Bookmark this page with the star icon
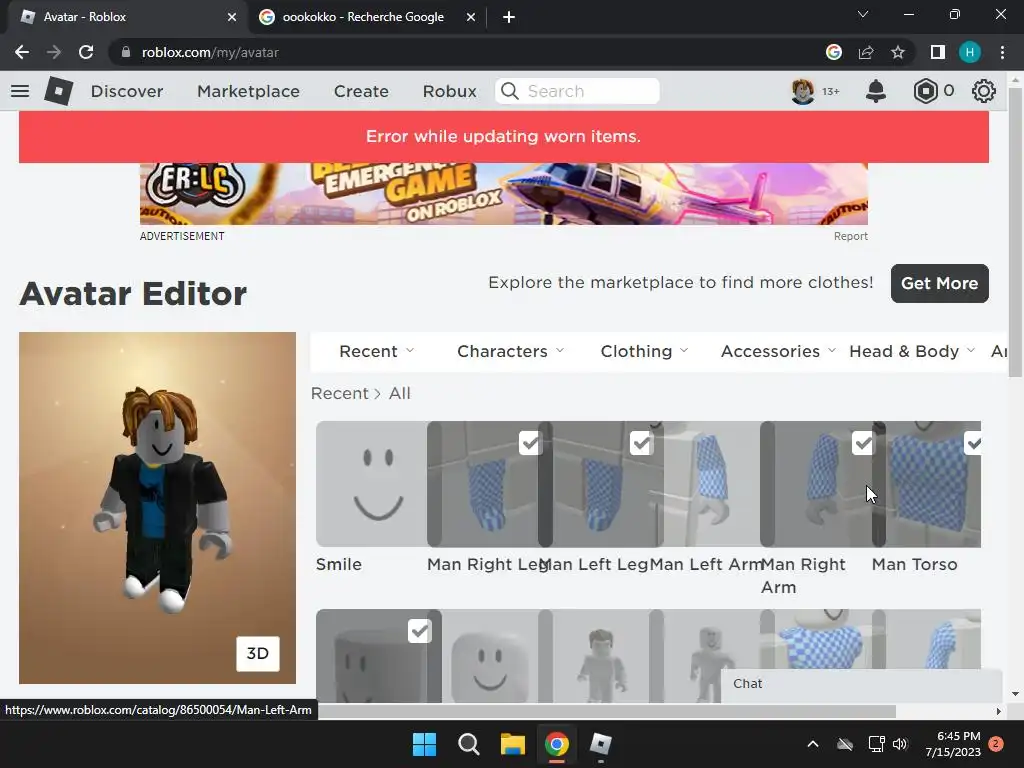This screenshot has width=1024, height=768. click(898, 52)
